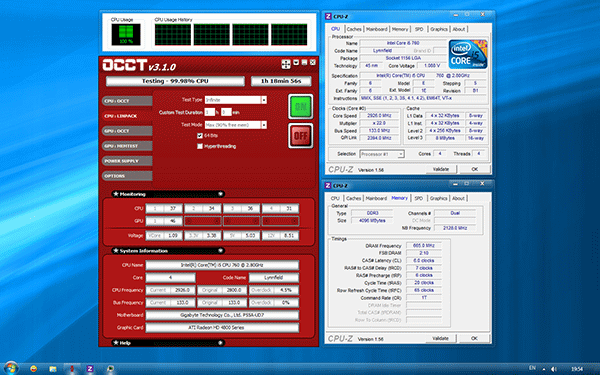This screenshot has height=375, width=600.
Task: Switch to Caches tab in upper CPU-Z
Action: tap(354, 29)
